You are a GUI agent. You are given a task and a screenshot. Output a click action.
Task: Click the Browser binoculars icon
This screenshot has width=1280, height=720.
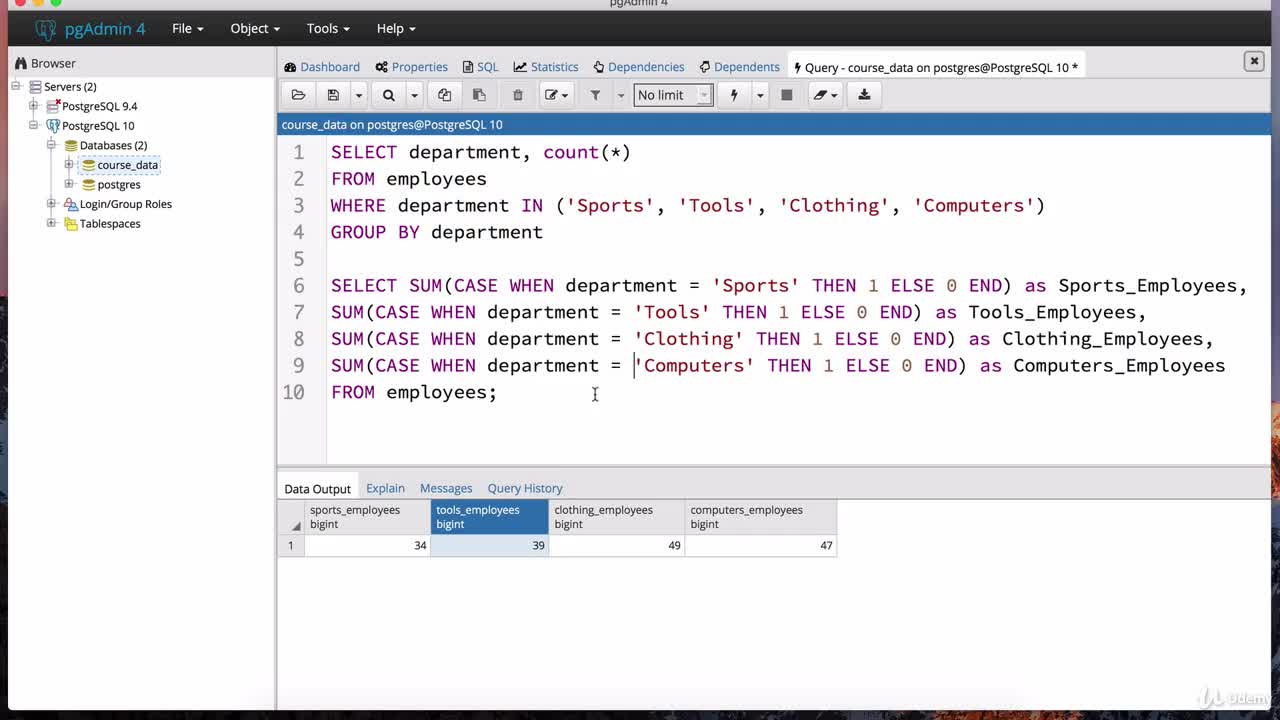coord(20,63)
